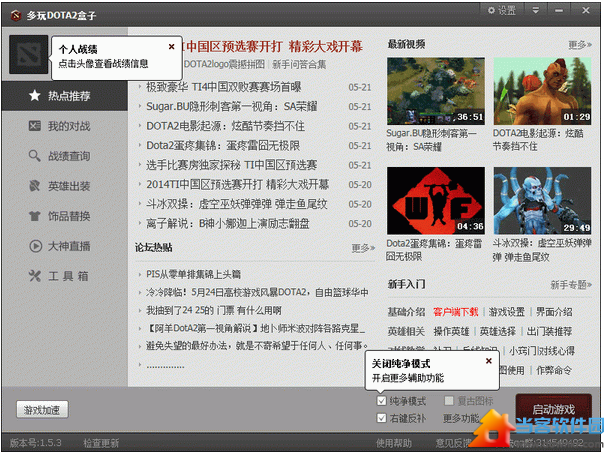Click 检查更新 in status bar
The width and height of the screenshot is (604, 454).
point(101,443)
